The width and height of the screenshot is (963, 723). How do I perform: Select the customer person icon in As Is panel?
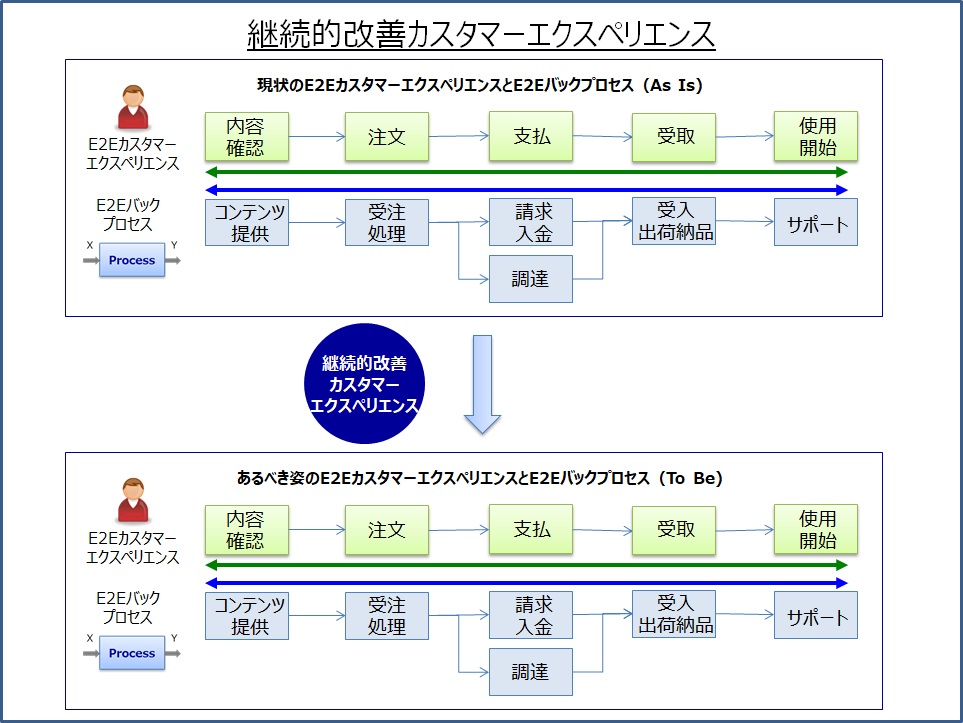(133, 107)
